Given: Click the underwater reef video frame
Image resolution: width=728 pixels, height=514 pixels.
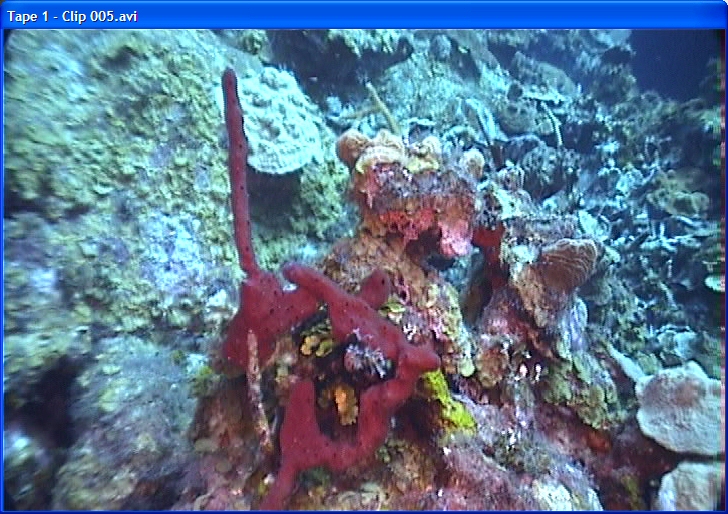Looking at the screenshot, I should [364, 270].
